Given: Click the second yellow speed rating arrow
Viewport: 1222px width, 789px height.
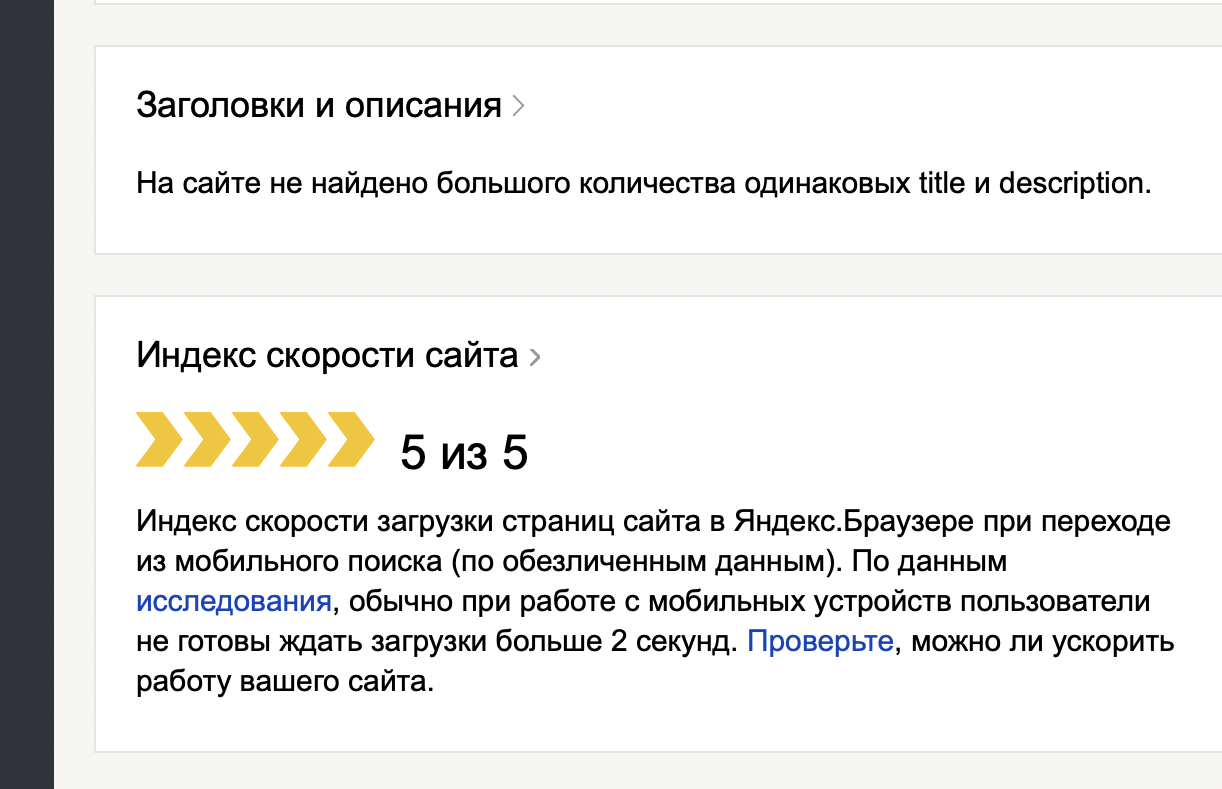Looking at the screenshot, I should [x=207, y=439].
